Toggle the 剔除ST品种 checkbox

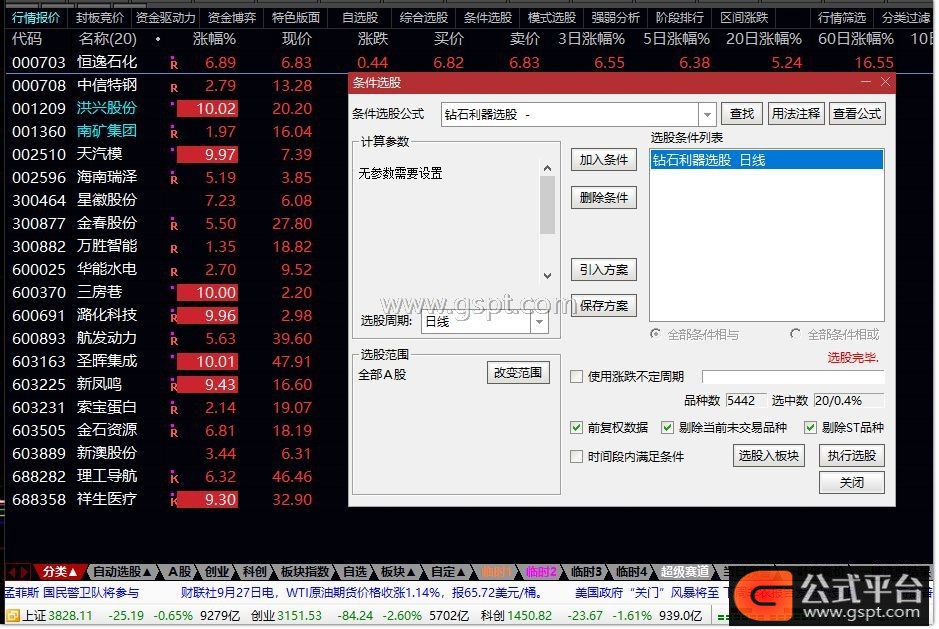tap(810, 428)
